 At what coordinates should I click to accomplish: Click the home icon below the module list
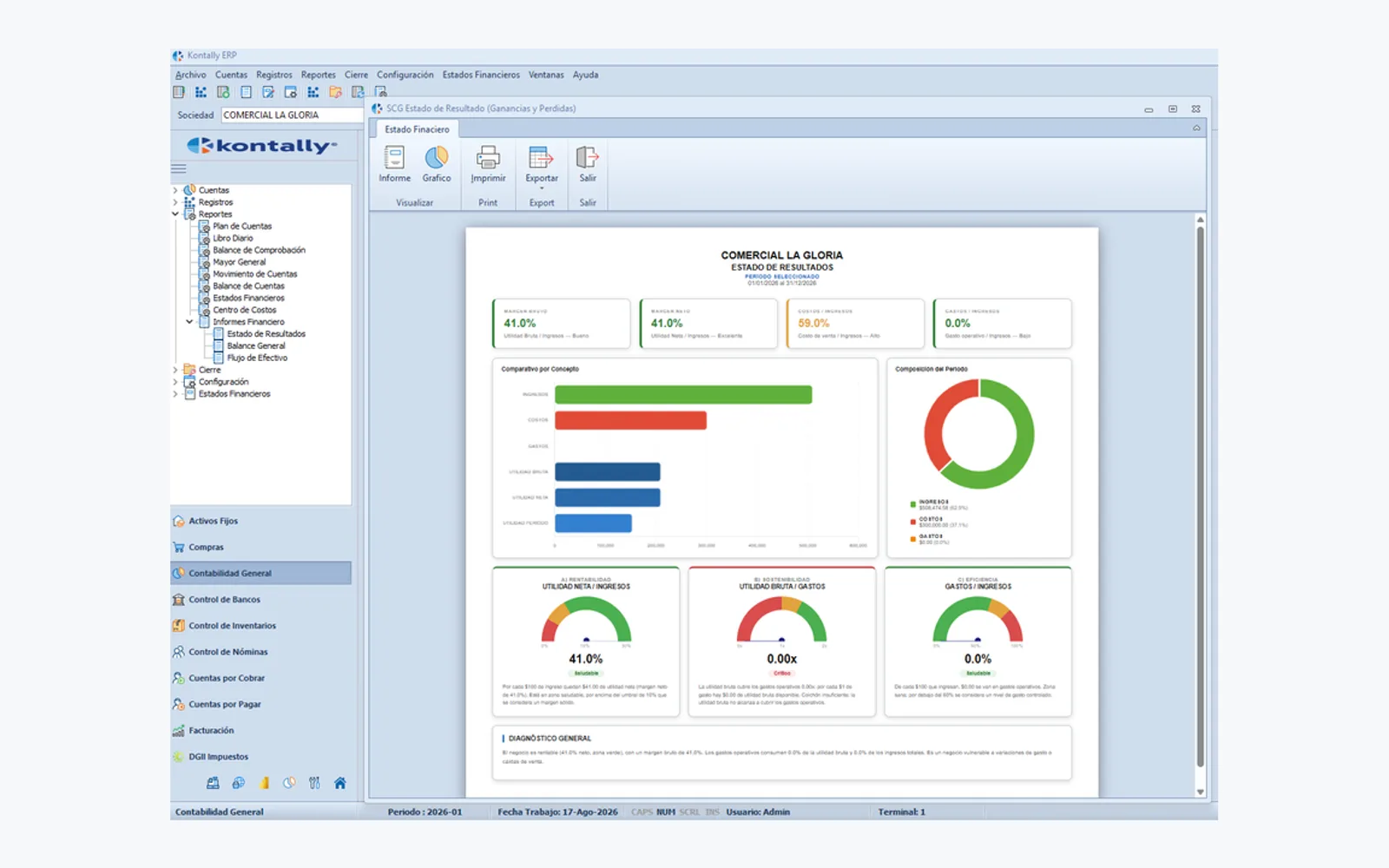click(x=340, y=783)
